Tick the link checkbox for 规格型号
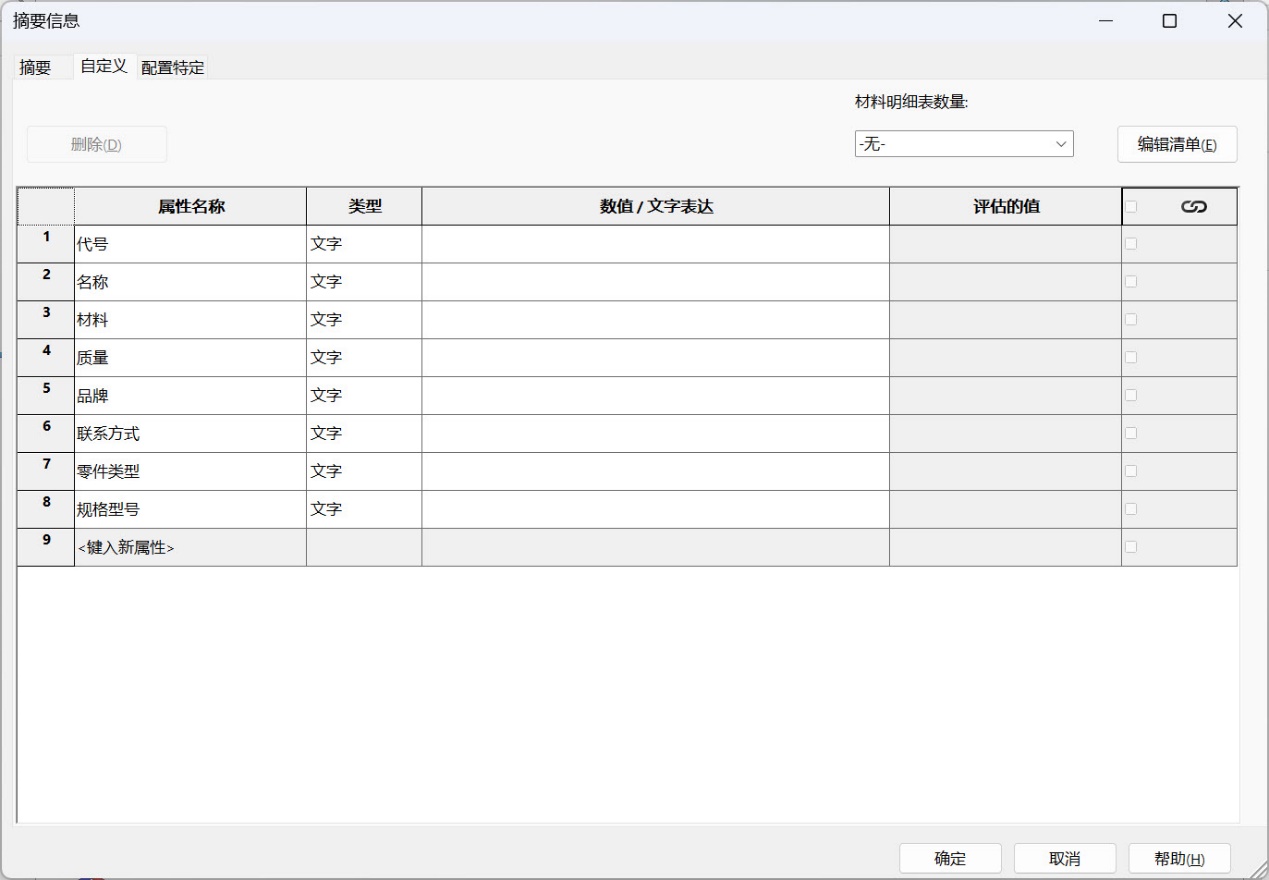 [1131, 509]
